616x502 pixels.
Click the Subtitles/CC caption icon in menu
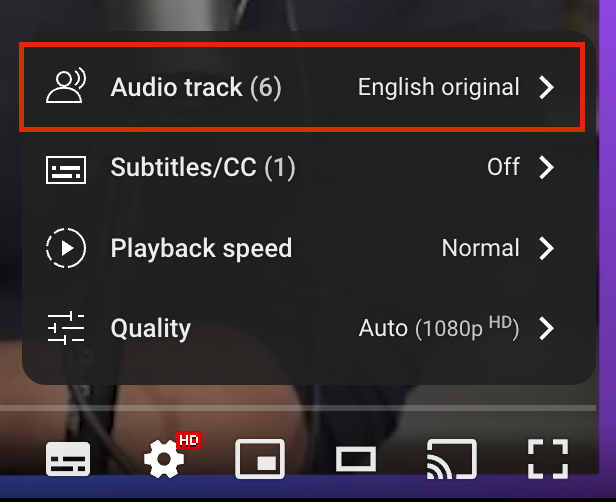point(67,167)
